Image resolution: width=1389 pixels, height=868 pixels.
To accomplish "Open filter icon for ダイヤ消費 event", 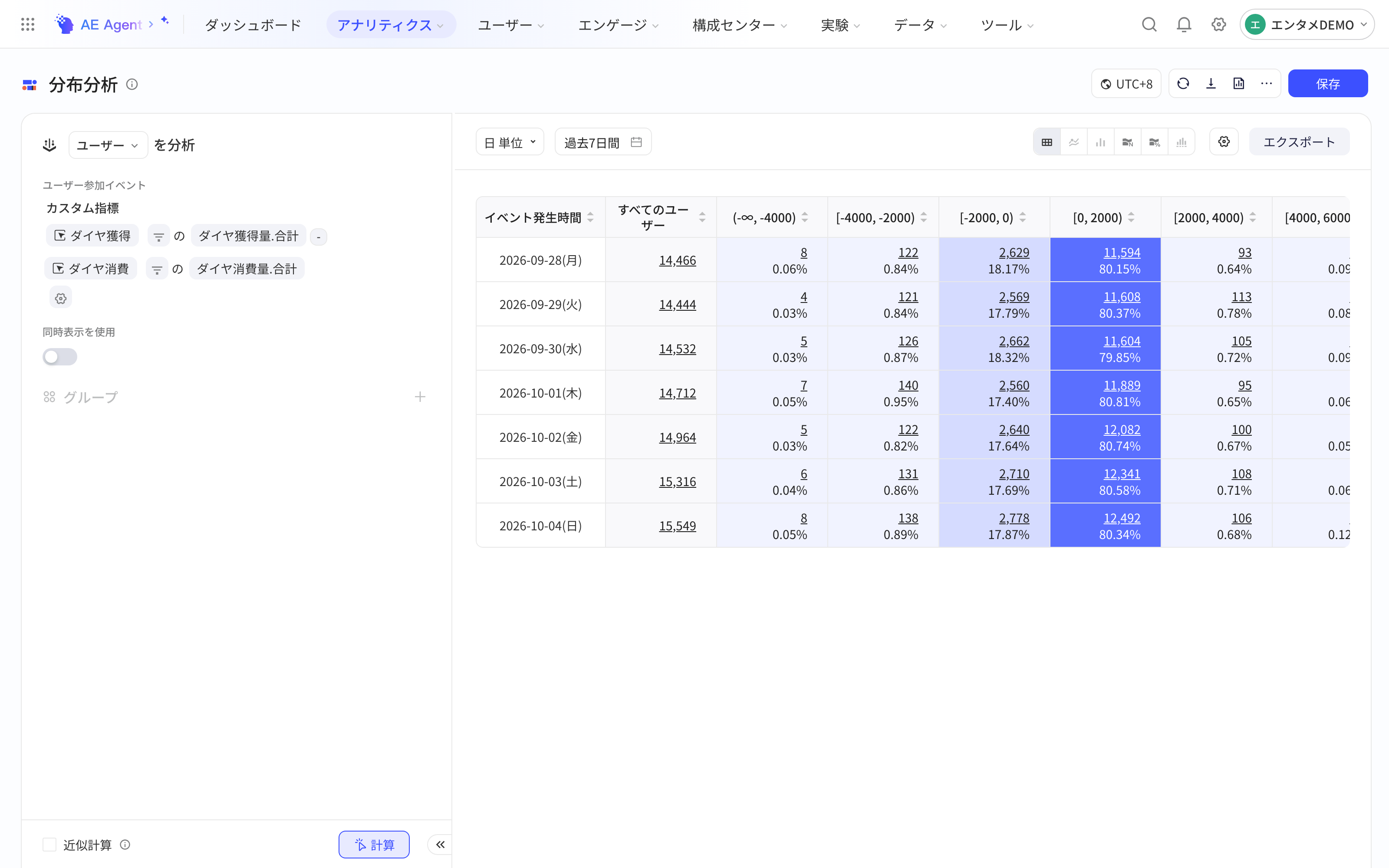I will (157, 269).
